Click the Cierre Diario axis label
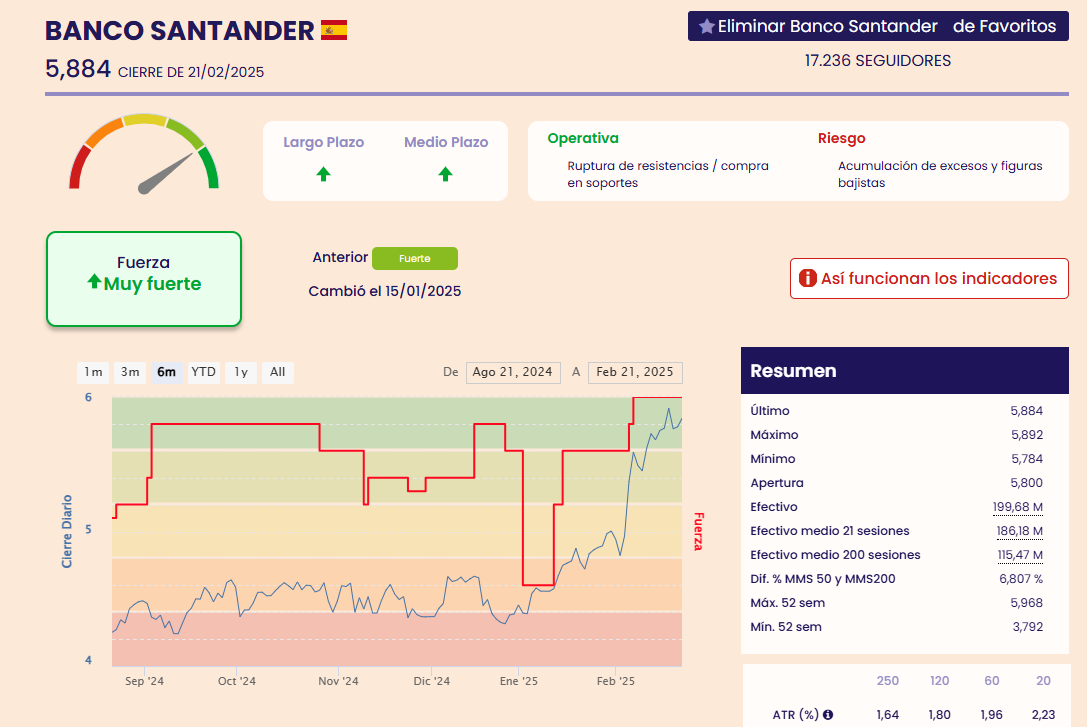The height and width of the screenshot is (727, 1087). (67, 532)
